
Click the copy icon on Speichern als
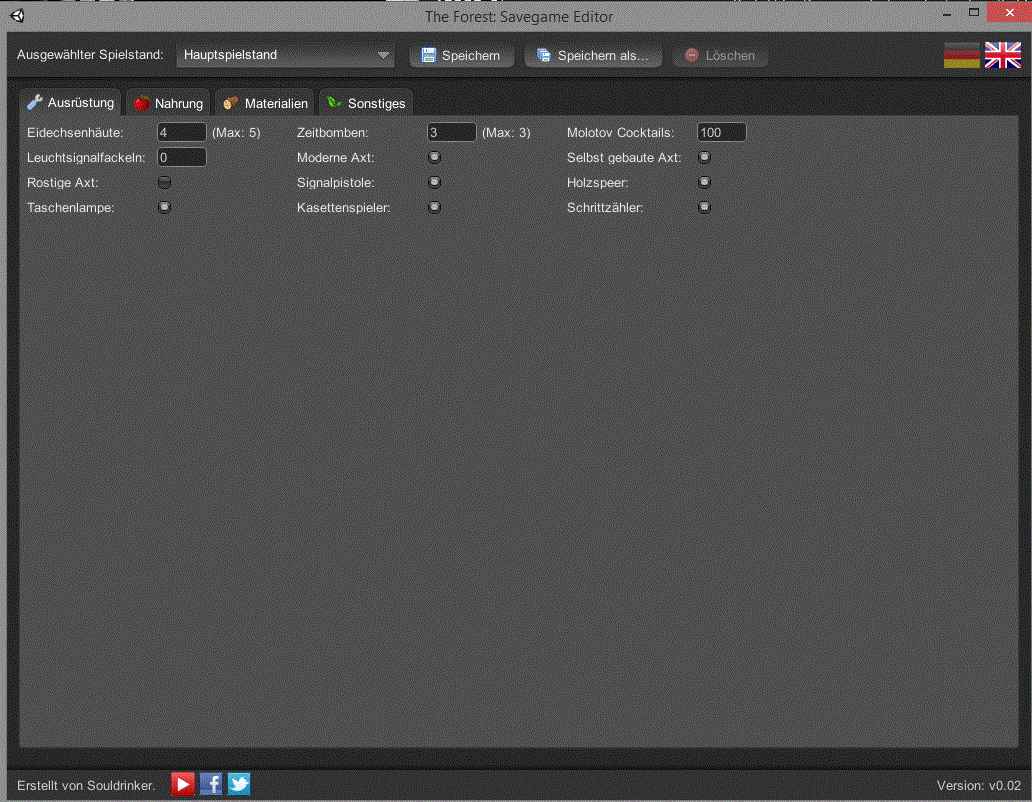(x=544, y=56)
